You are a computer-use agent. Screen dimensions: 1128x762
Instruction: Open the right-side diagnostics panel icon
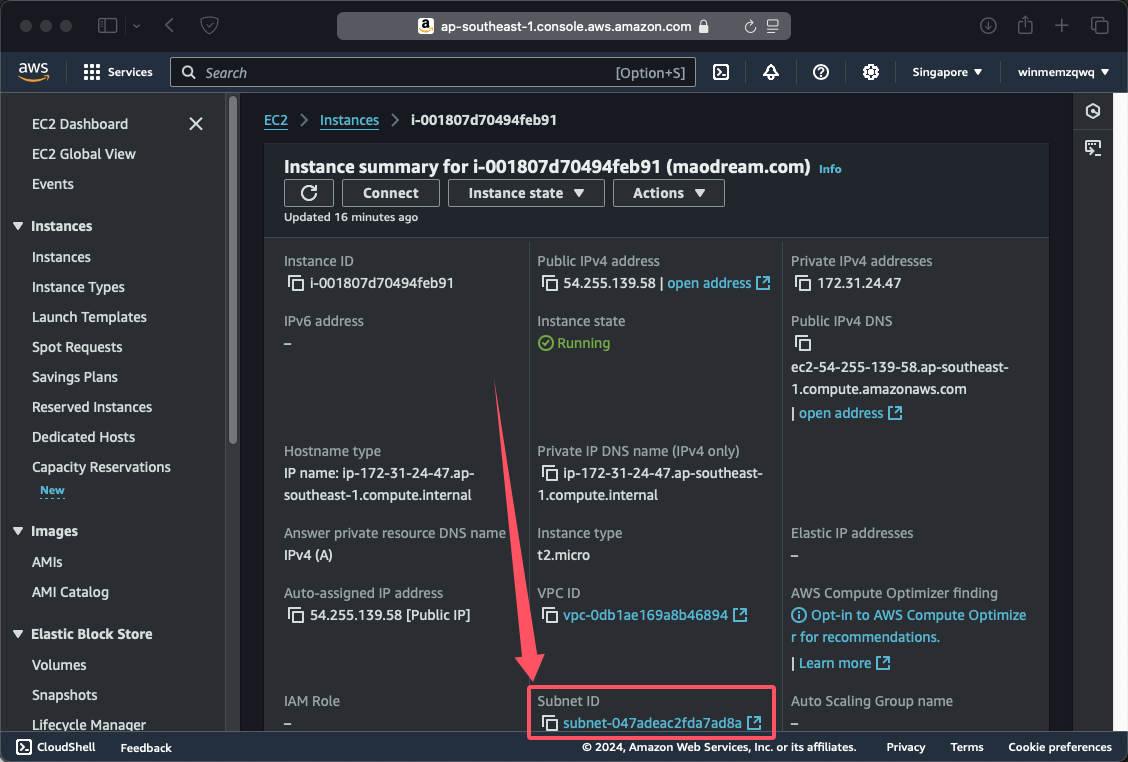(1093, 148)
